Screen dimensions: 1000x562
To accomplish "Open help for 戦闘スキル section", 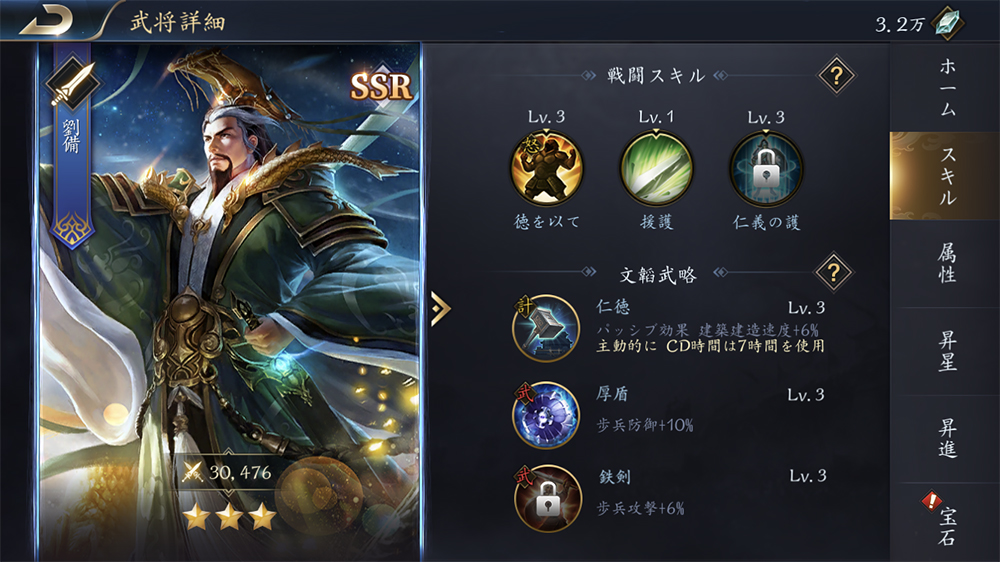I will 836,76.
